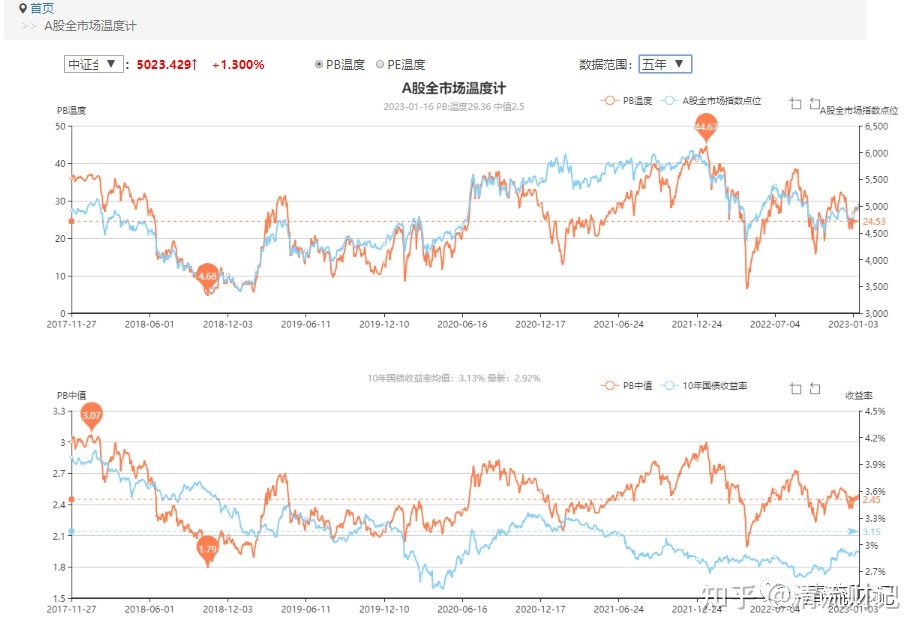Click the 24.53 average line label
This screenshot has height=635, width=924.
point(874,221)
